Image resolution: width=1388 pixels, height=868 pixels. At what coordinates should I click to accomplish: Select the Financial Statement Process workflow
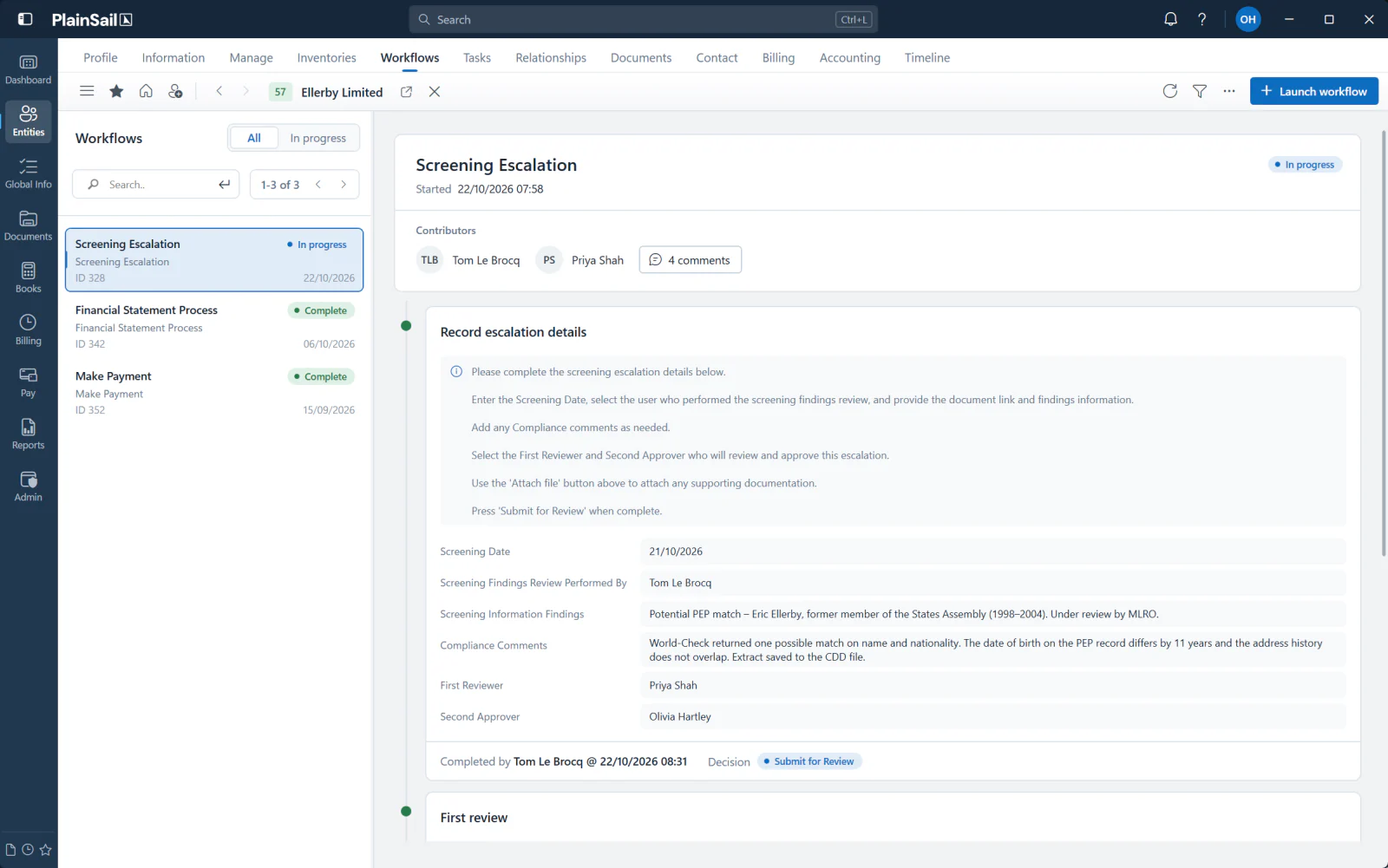[214, 327]
